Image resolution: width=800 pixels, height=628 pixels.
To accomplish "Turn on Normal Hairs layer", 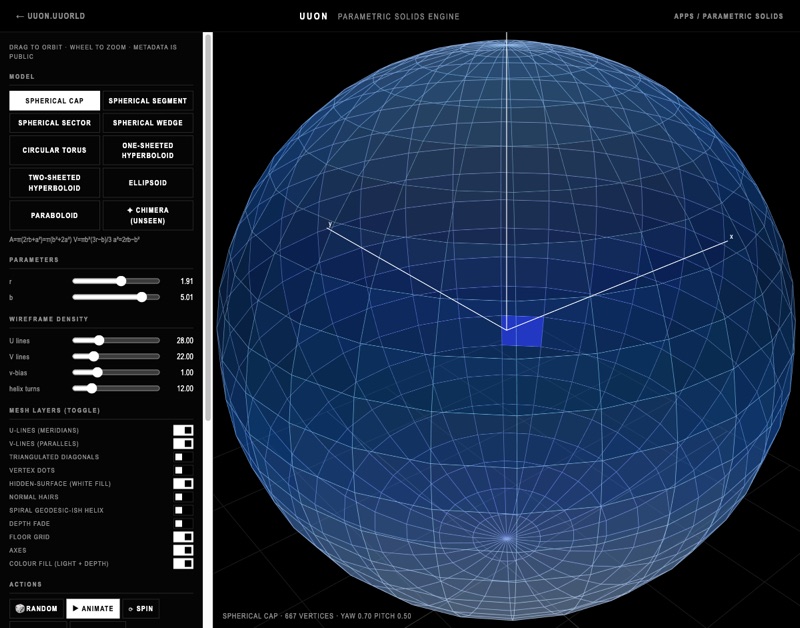I will point(183,497).
